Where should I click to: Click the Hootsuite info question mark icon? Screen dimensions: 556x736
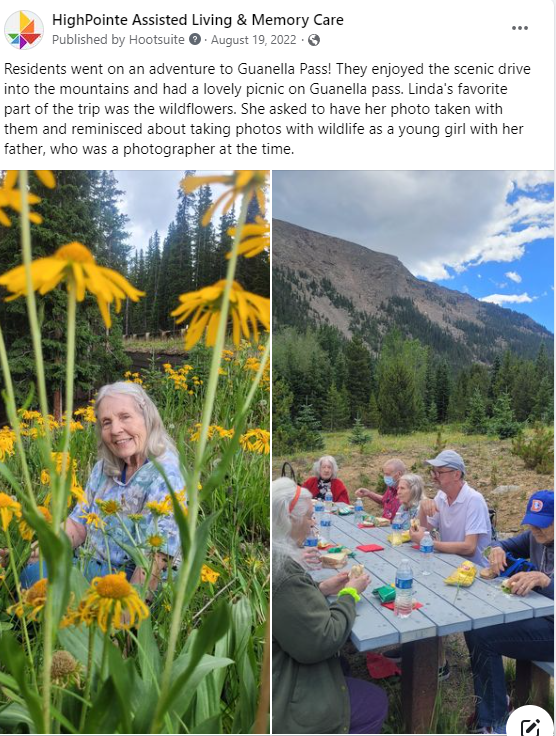195,39
